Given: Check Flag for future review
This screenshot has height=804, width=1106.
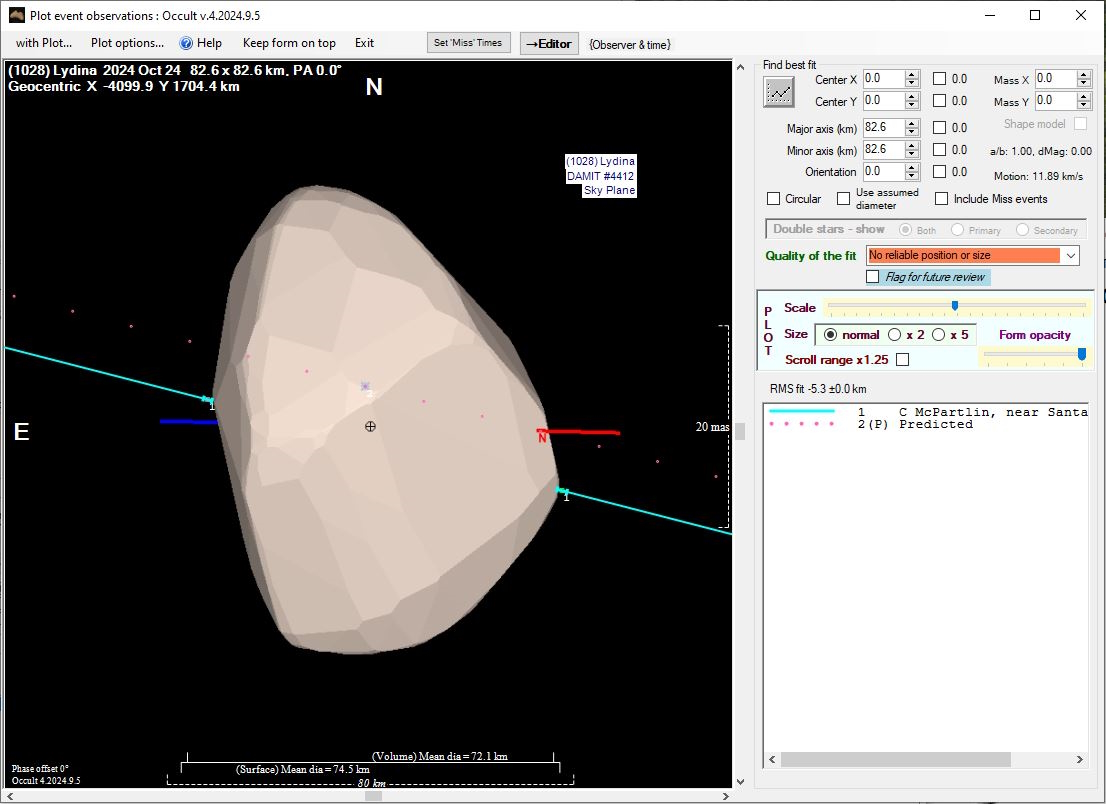Looking at the screenshot, I should [x=873, y=276].
